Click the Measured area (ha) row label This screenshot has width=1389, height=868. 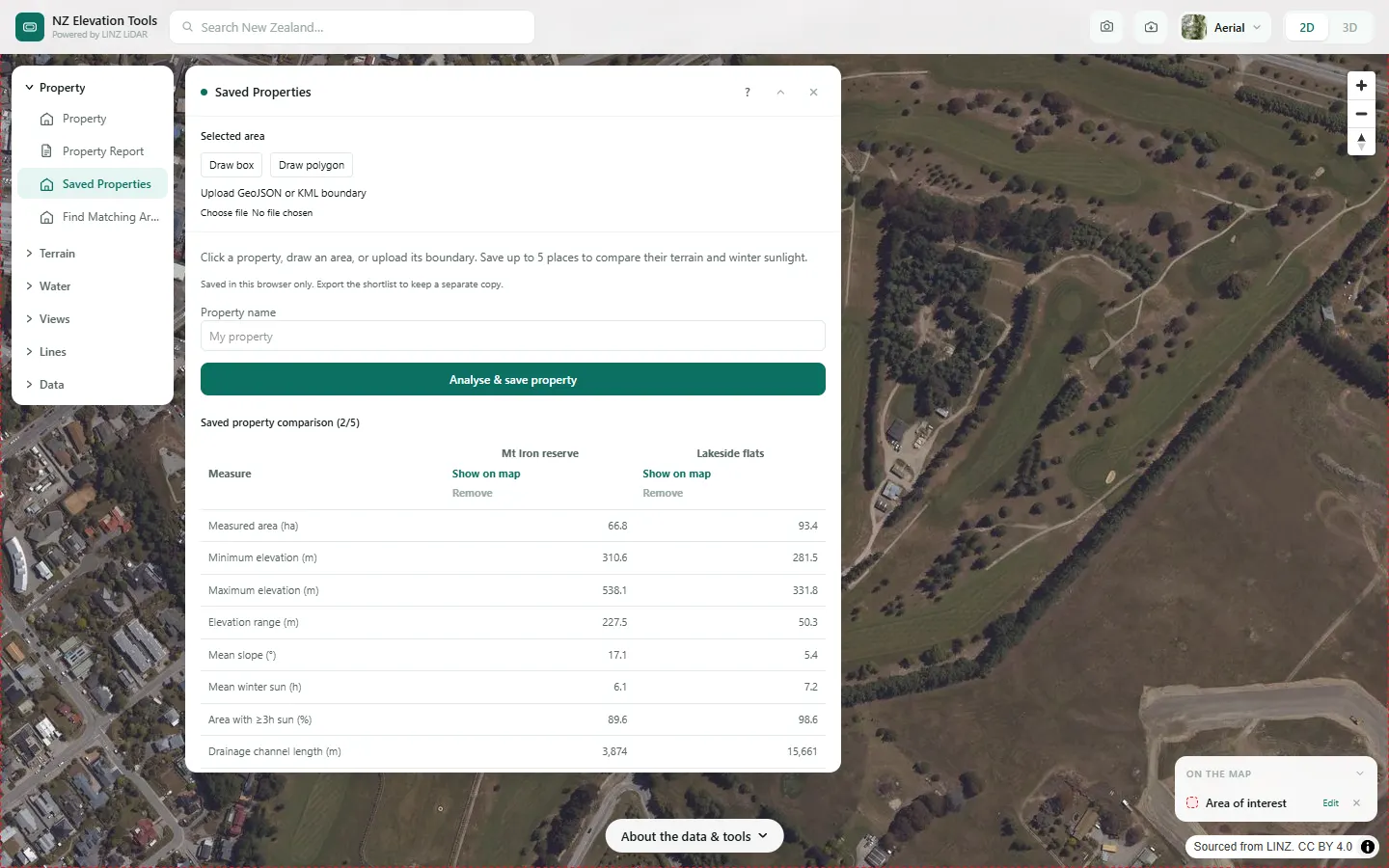pos(253,526)
